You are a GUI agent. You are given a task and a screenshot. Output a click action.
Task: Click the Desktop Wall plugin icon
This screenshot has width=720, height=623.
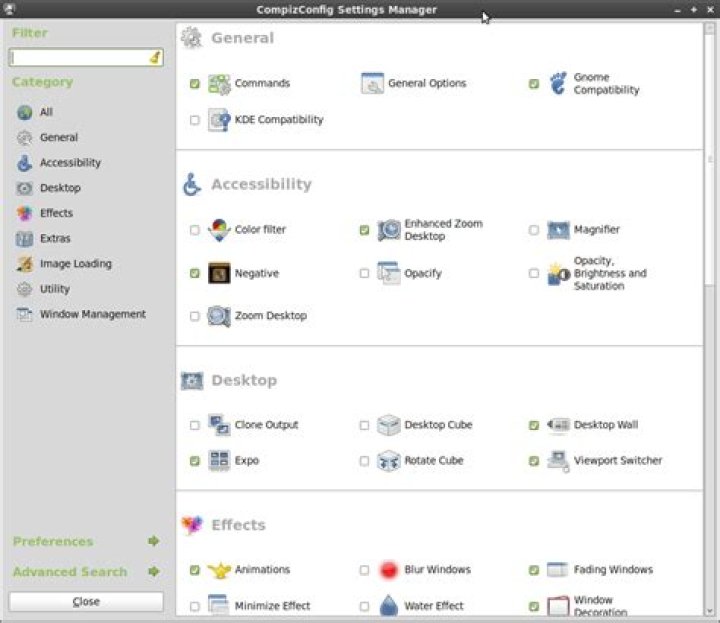coord(558,425)
